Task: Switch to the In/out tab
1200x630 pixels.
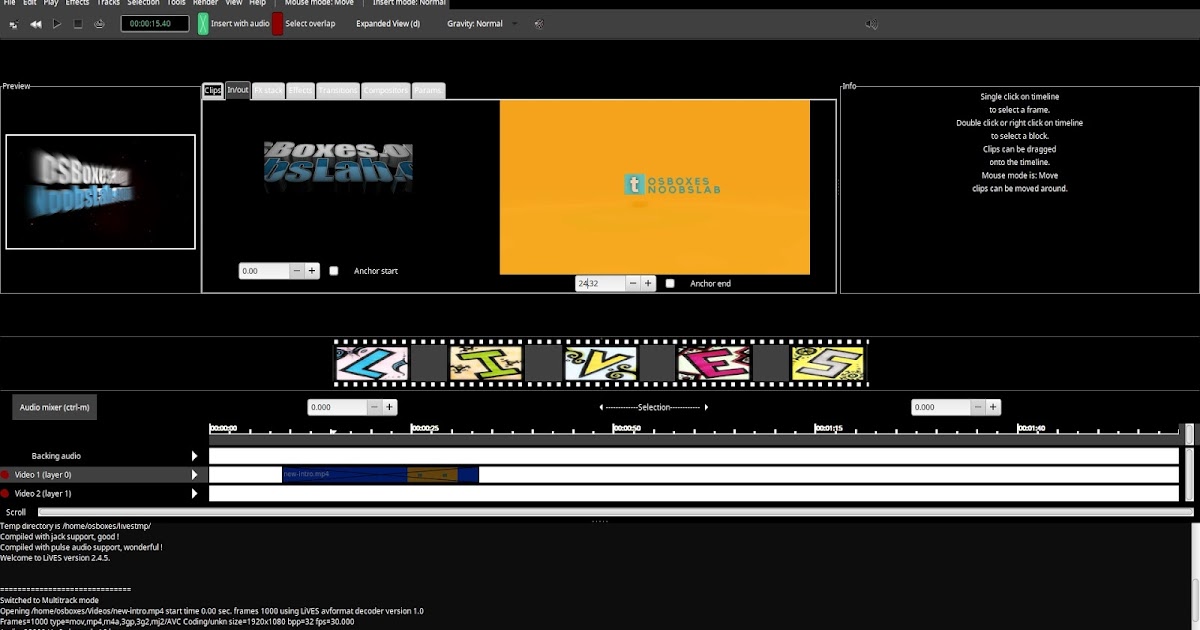Action: tap(238, 90)
